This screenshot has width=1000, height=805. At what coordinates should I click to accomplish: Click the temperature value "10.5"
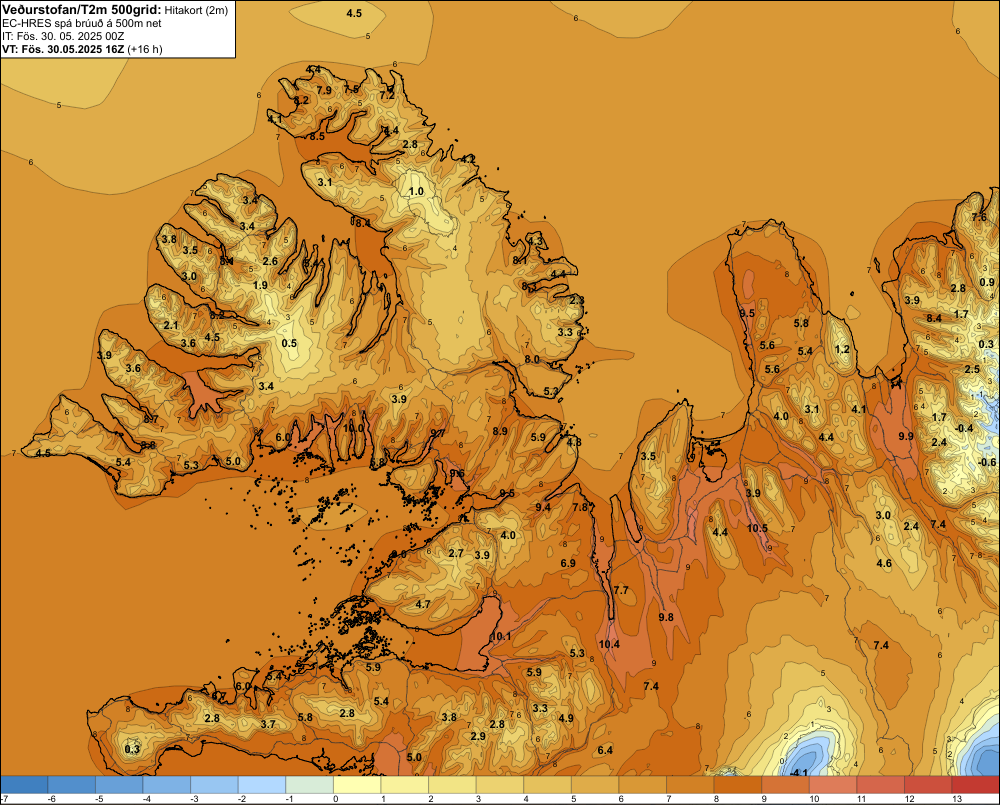(757, 528)
